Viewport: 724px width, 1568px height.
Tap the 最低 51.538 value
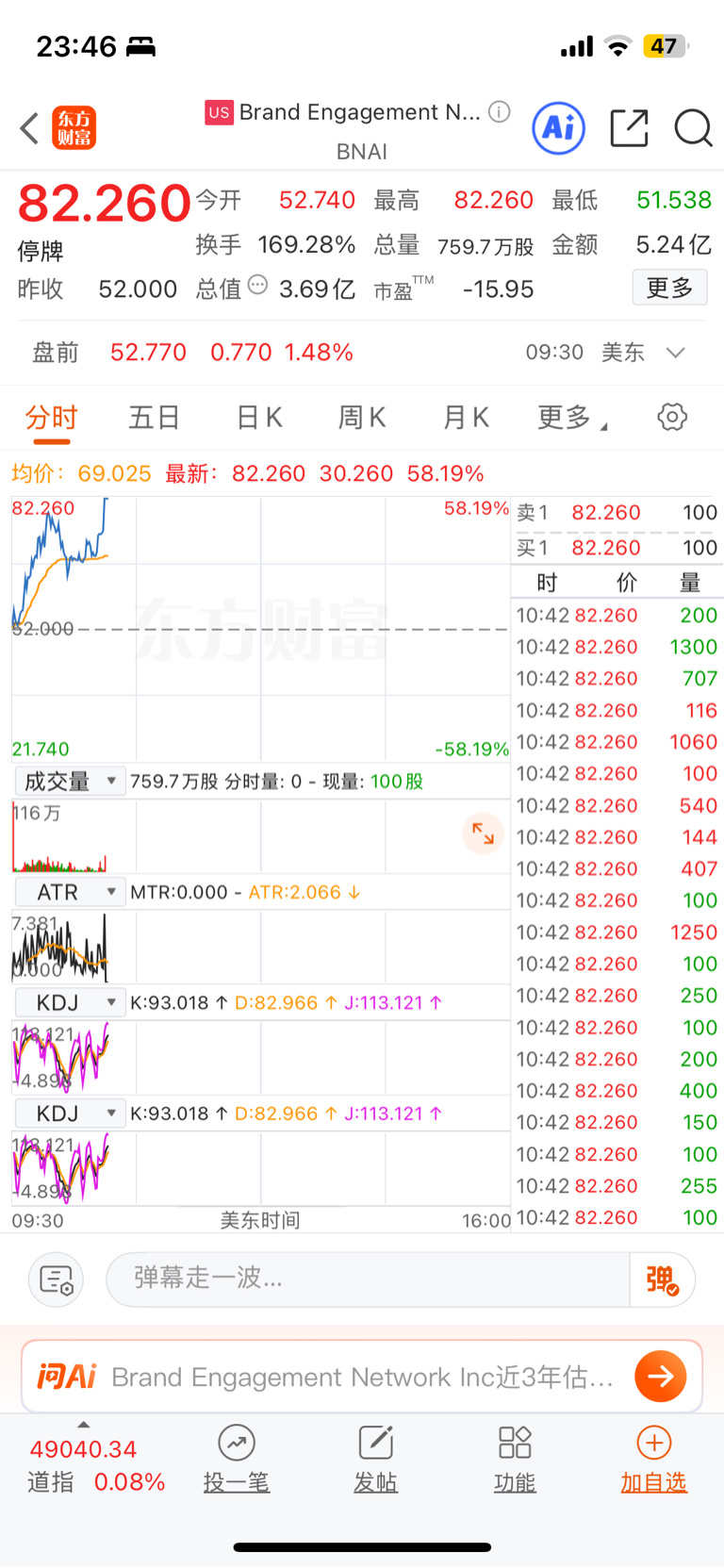point(674,200)
